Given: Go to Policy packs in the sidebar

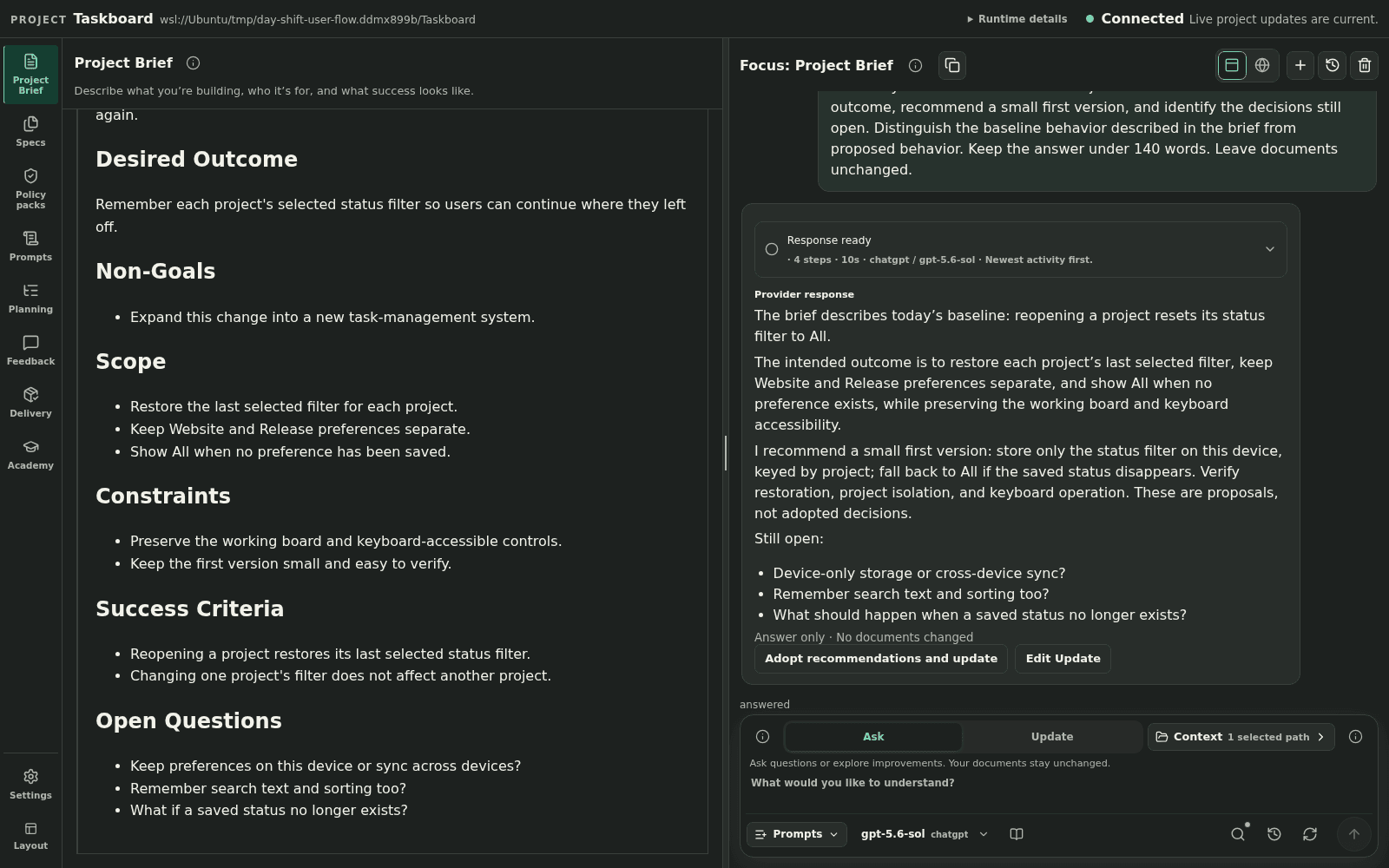Looking at the screenshot, I should (x=30, y=188).
